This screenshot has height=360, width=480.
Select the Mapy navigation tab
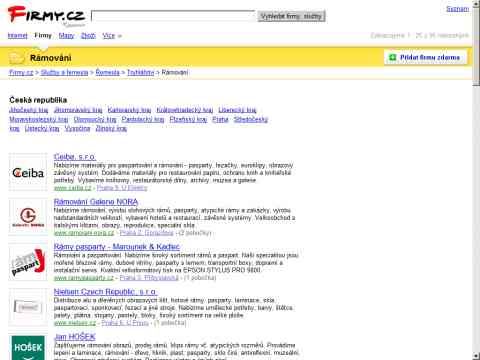[66, 36]
